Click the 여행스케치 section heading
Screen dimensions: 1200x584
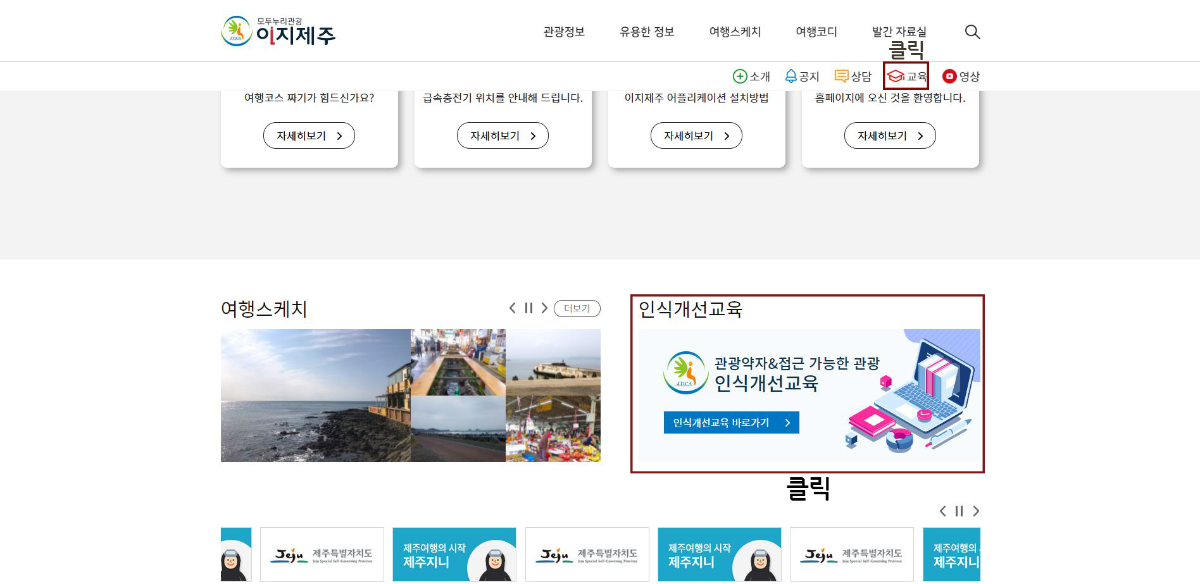[x=264, y=309]
